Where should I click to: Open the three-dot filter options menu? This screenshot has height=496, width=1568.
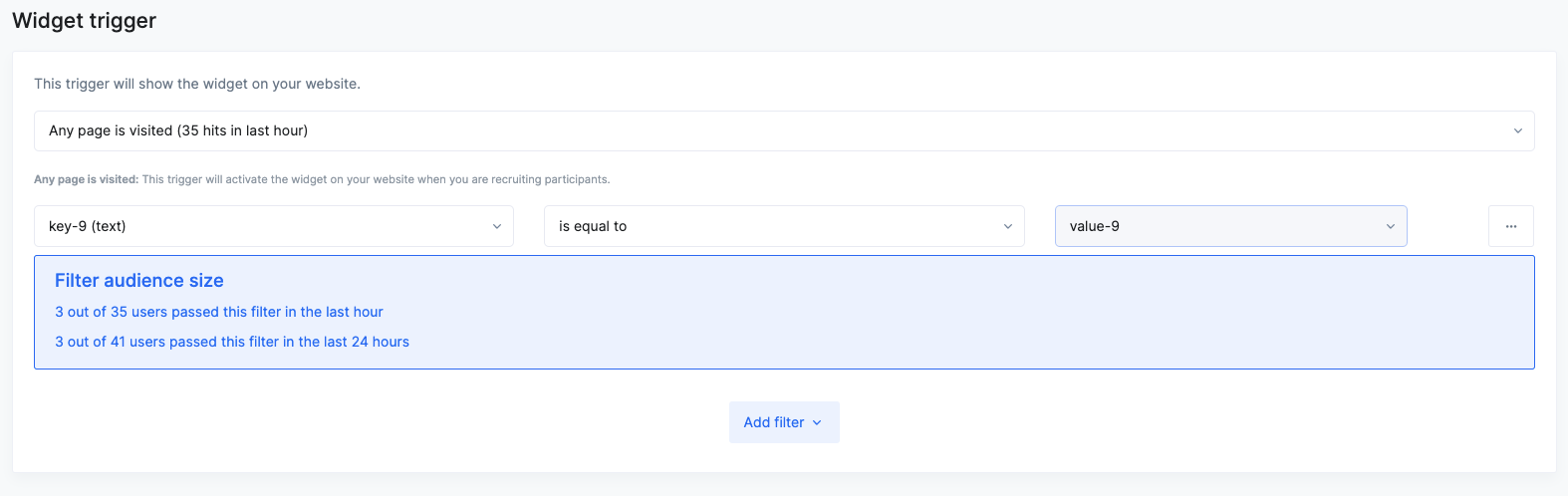[1510, 226]
